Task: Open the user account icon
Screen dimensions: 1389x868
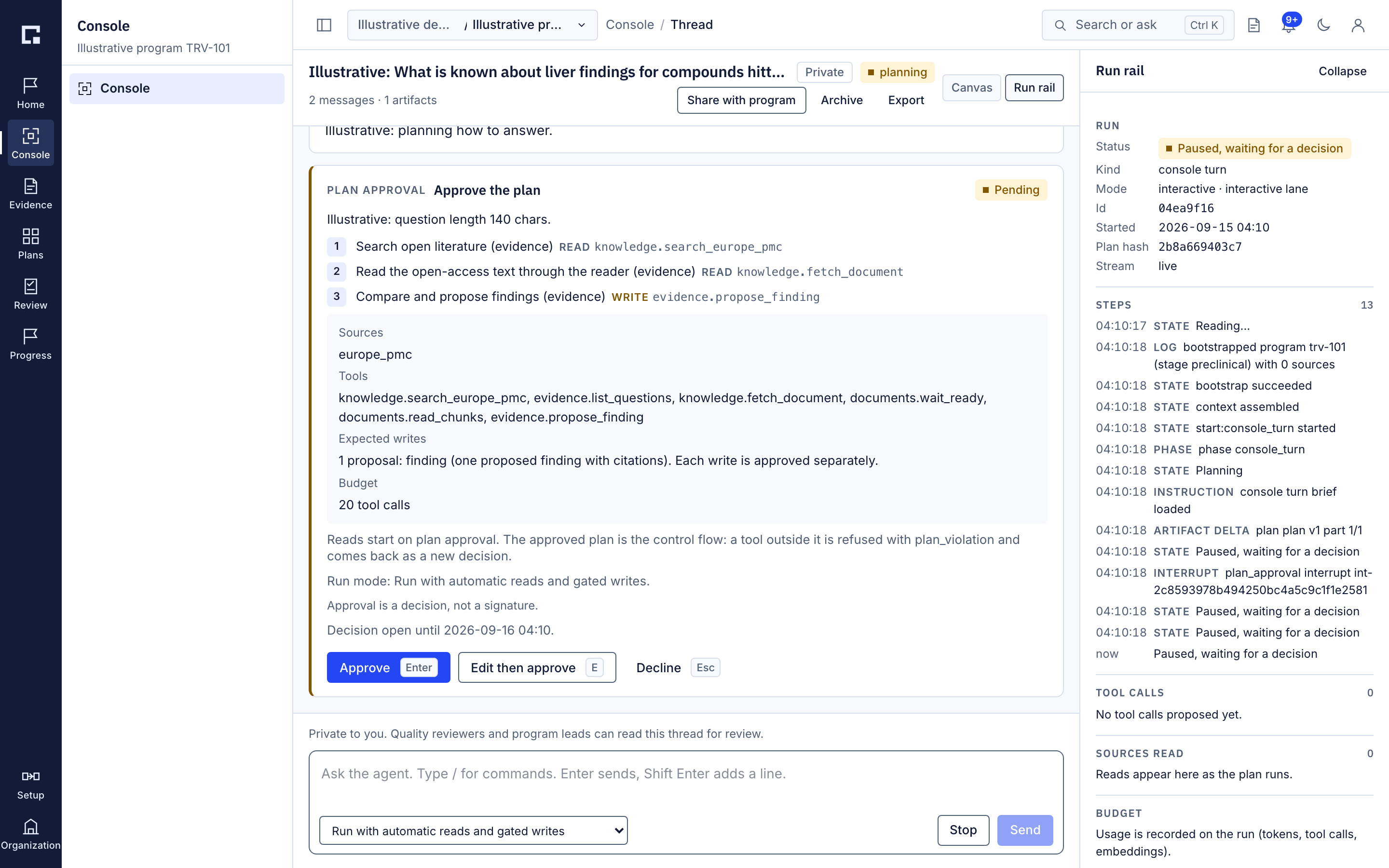Action: (x=1358, y=25)
